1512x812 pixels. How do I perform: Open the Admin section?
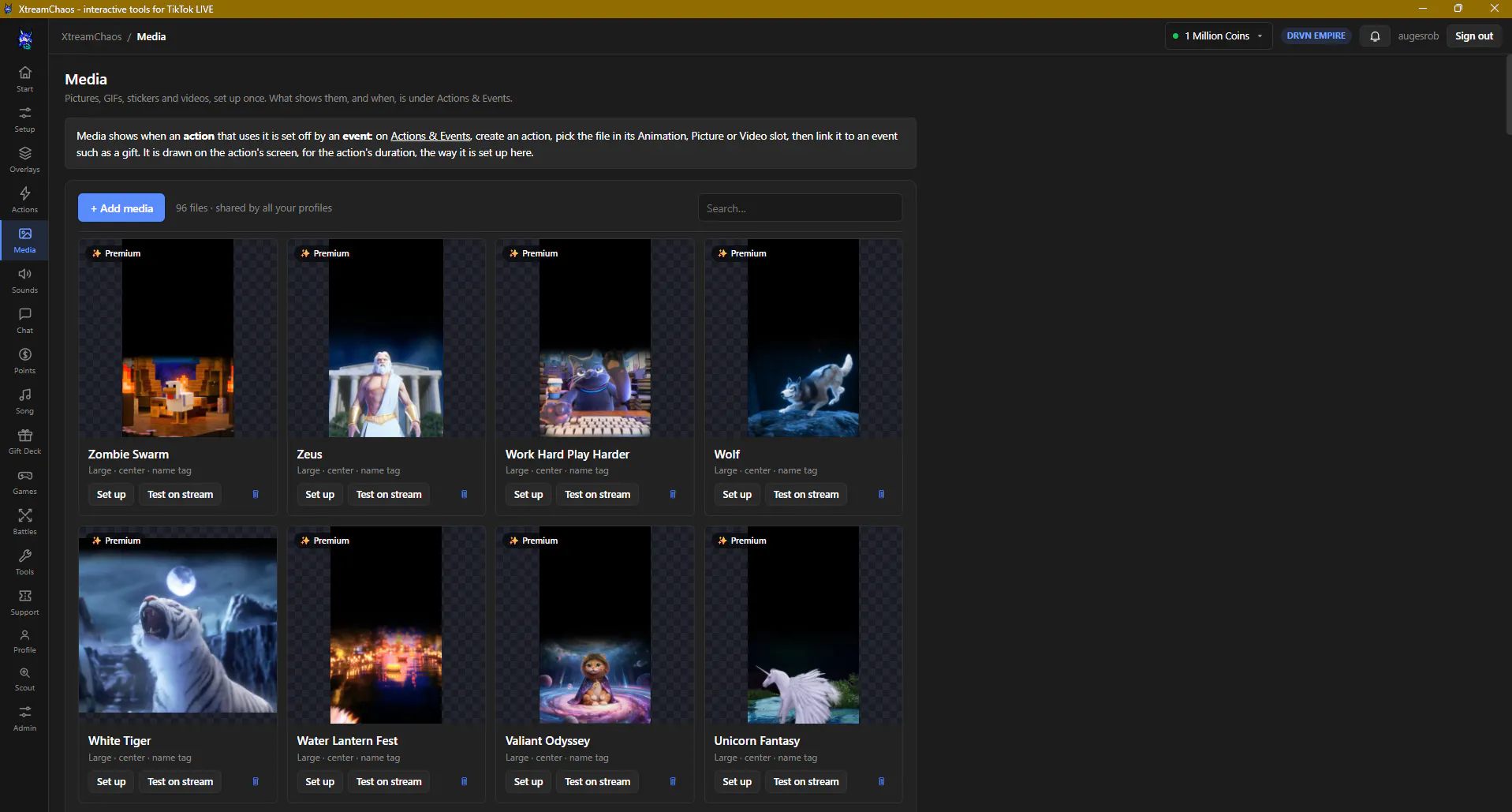[24, 719]
